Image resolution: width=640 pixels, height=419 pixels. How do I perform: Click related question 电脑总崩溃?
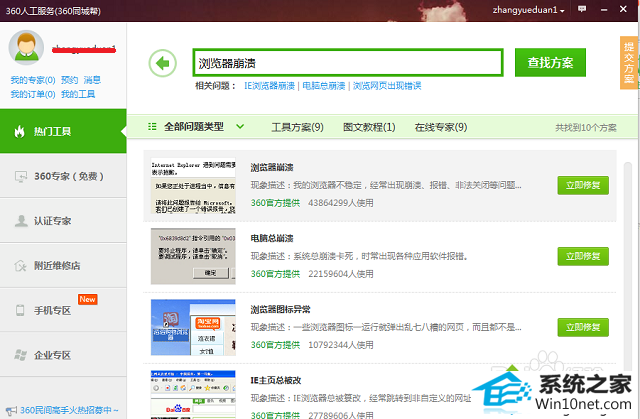[324, 86]
